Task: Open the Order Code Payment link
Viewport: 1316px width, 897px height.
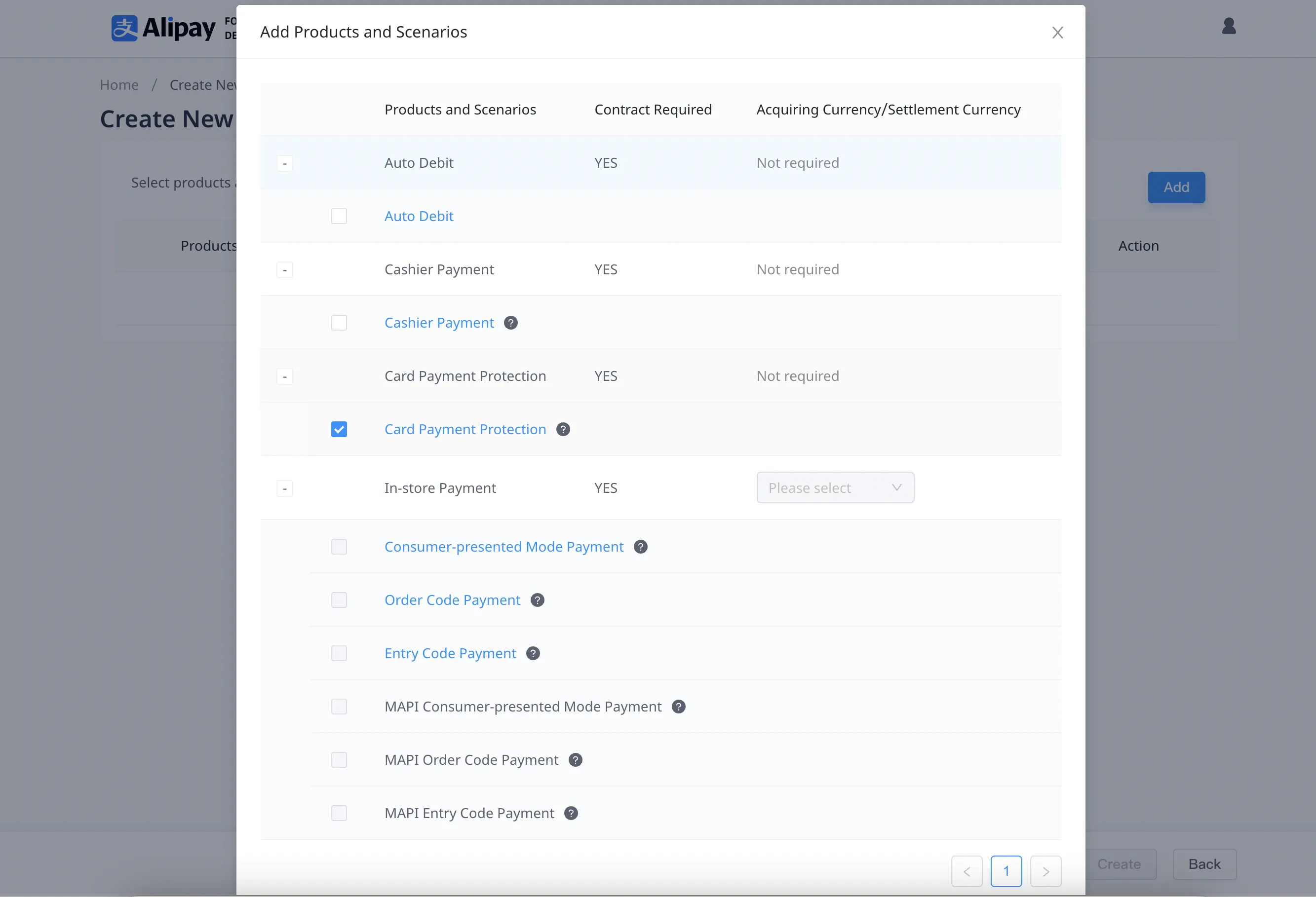Action: [x=452, y=600]
